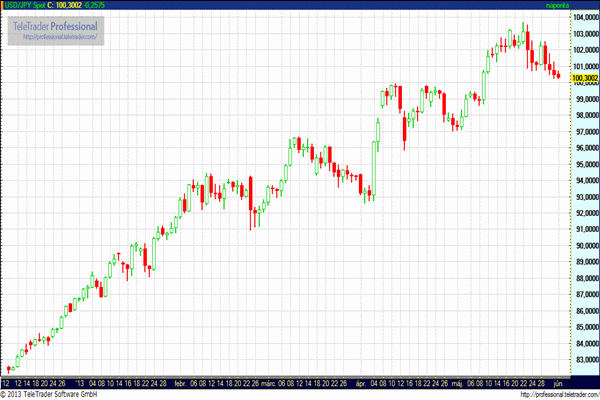Select the closing value C: 100,3002 in header

[x=68, y=5]
